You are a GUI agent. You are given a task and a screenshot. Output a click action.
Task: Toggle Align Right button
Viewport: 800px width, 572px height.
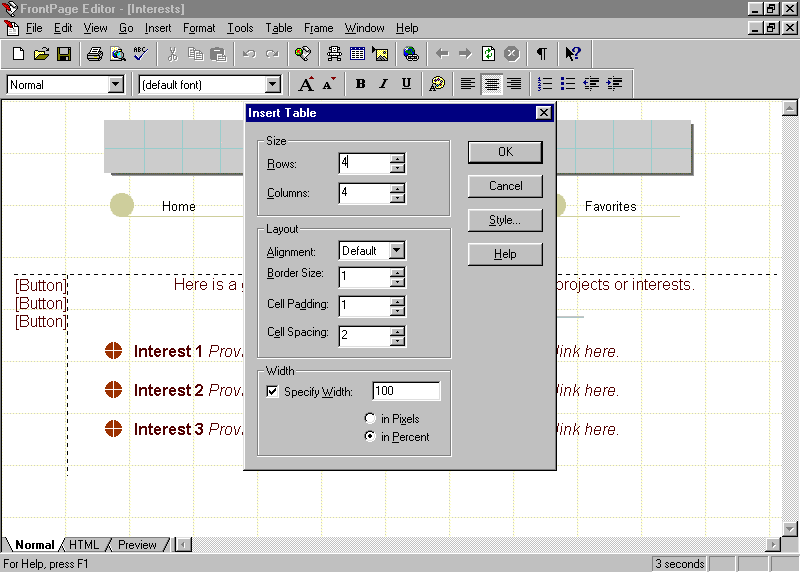(514, 84)
